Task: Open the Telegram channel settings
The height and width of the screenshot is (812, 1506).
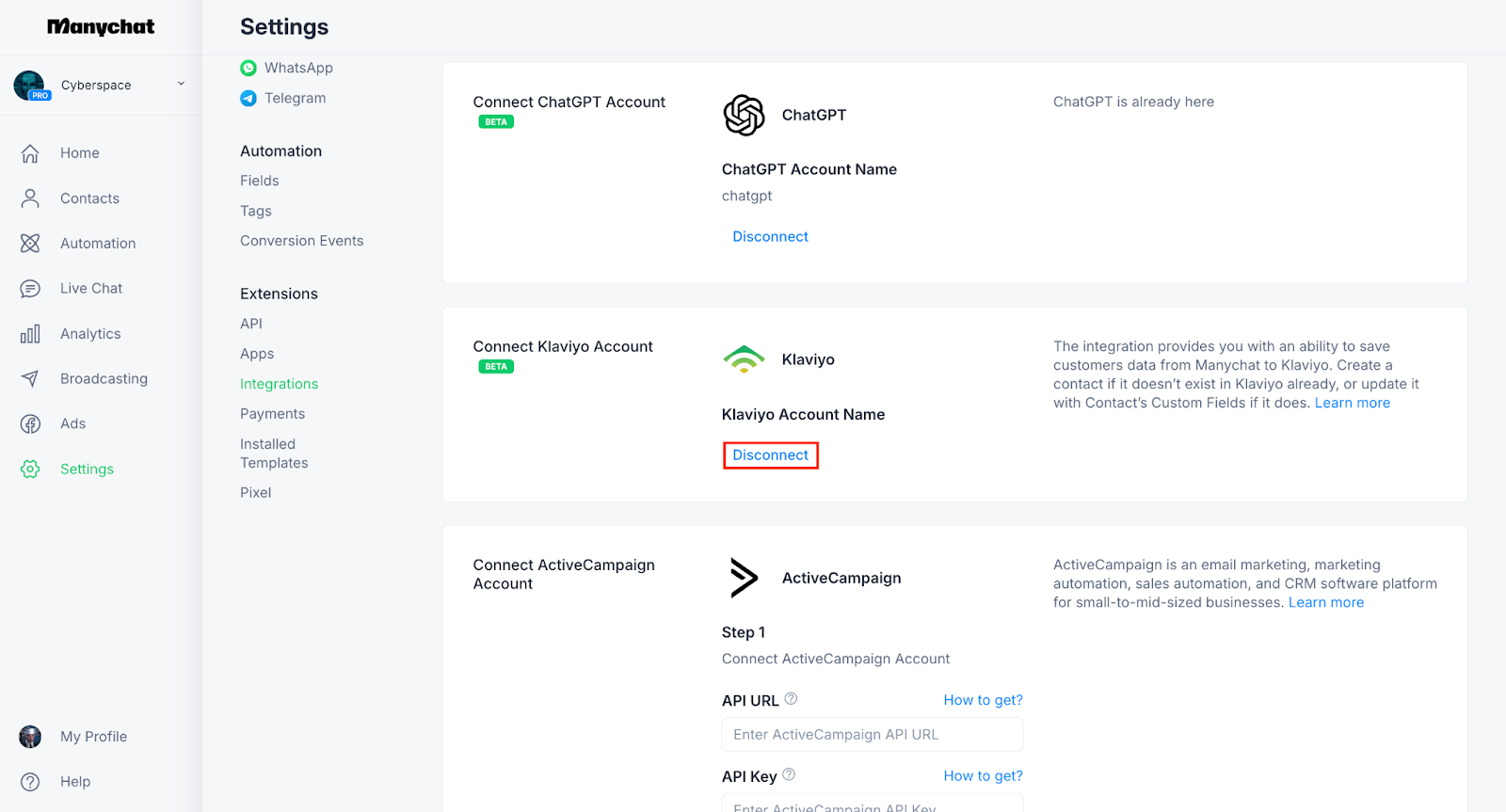Action: (295, 98)
